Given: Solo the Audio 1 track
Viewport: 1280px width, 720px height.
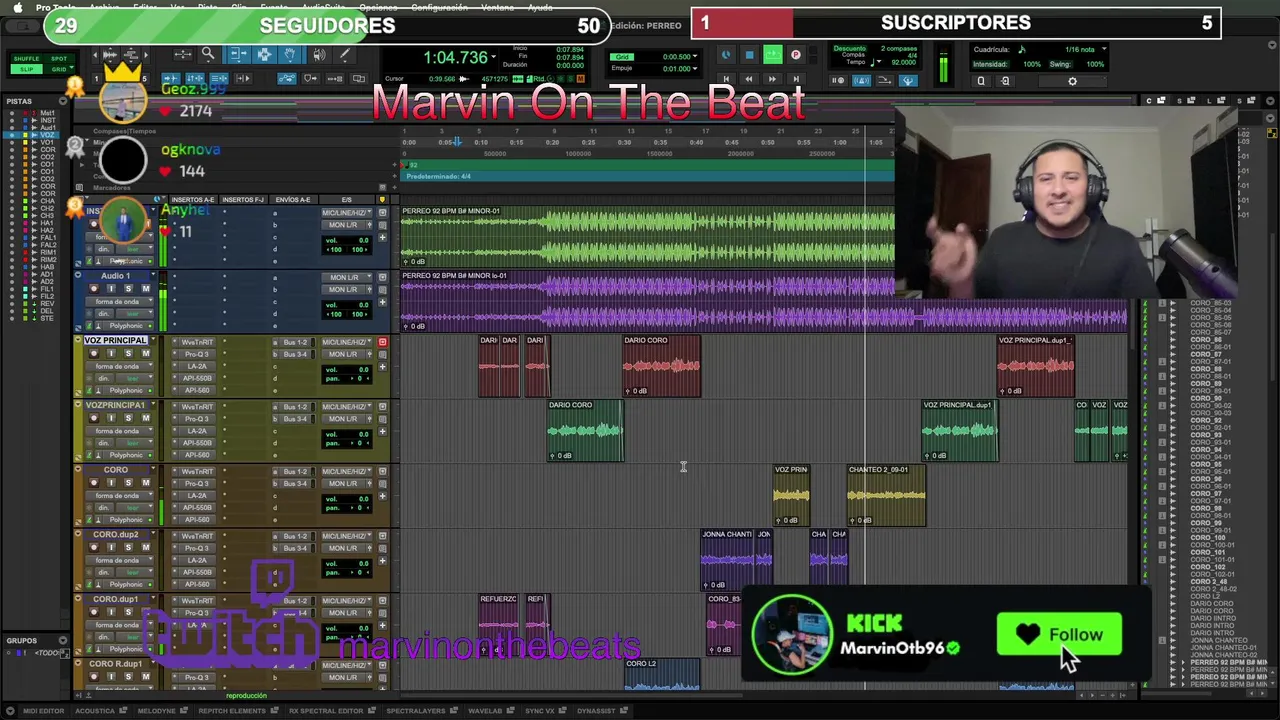Looking at the screenshot, I should pyautogui.click(x=128, y=289).
